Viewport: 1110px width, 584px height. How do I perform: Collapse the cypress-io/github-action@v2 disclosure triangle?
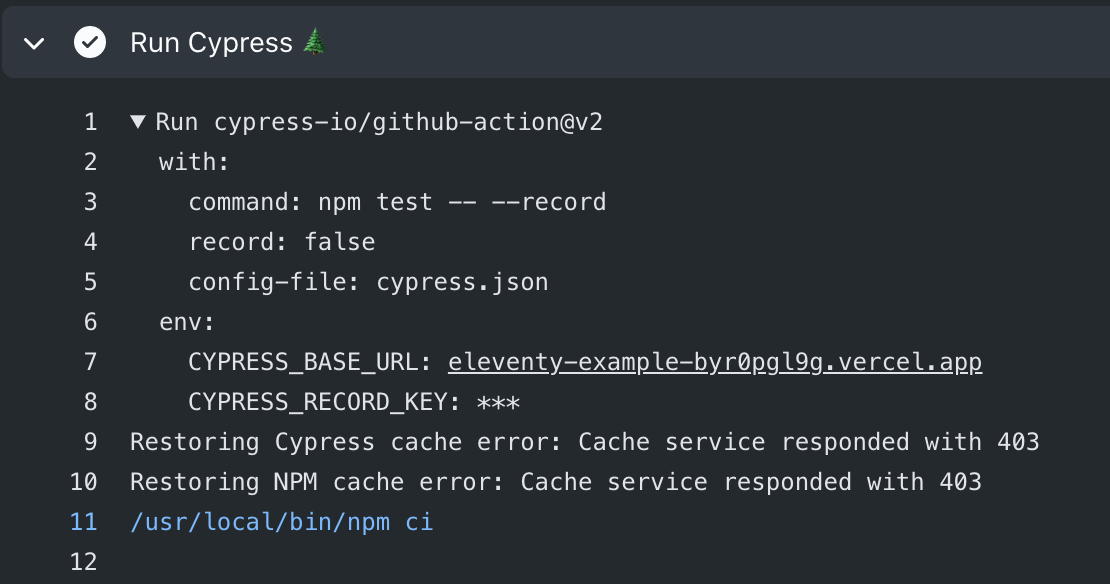click(138, 122)
